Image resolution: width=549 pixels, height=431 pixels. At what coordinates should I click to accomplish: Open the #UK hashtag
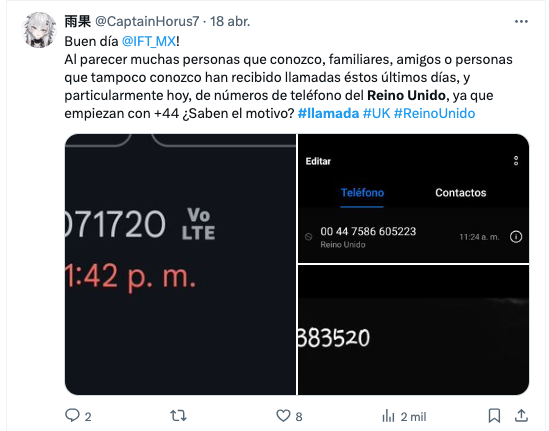click(376, 113)
